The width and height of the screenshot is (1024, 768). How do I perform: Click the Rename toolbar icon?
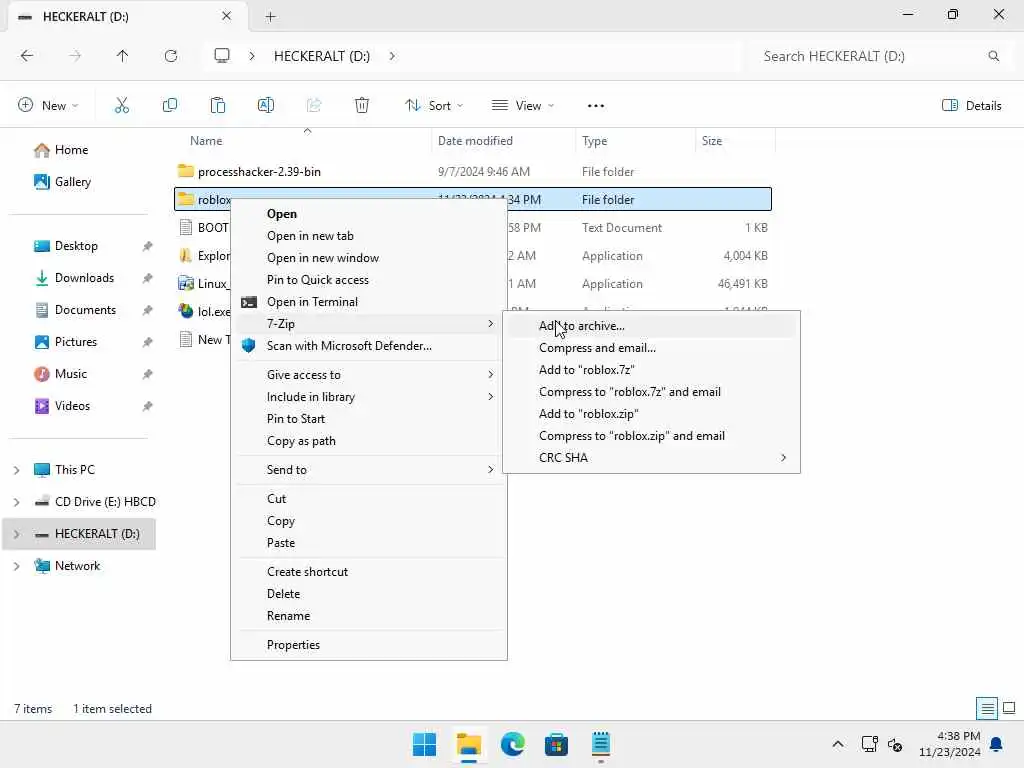click(266, 105)
